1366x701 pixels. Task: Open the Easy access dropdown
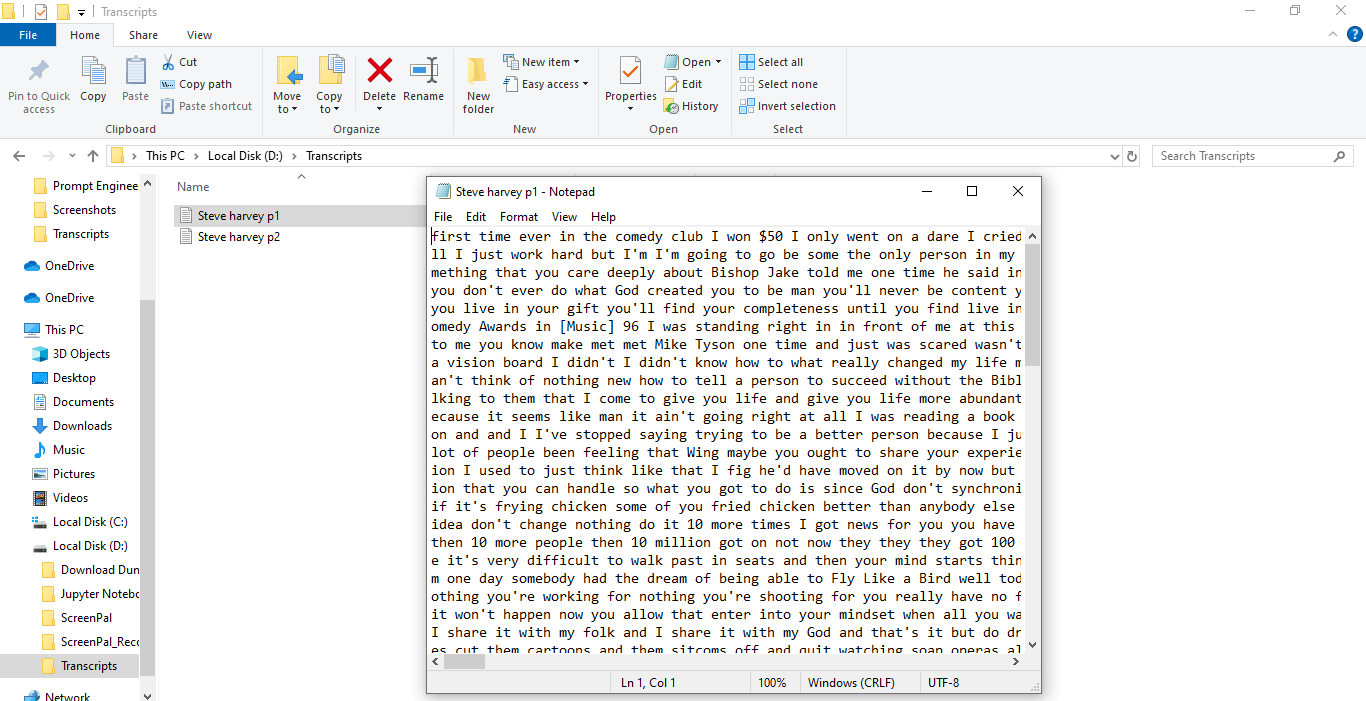tap(554, 84)
